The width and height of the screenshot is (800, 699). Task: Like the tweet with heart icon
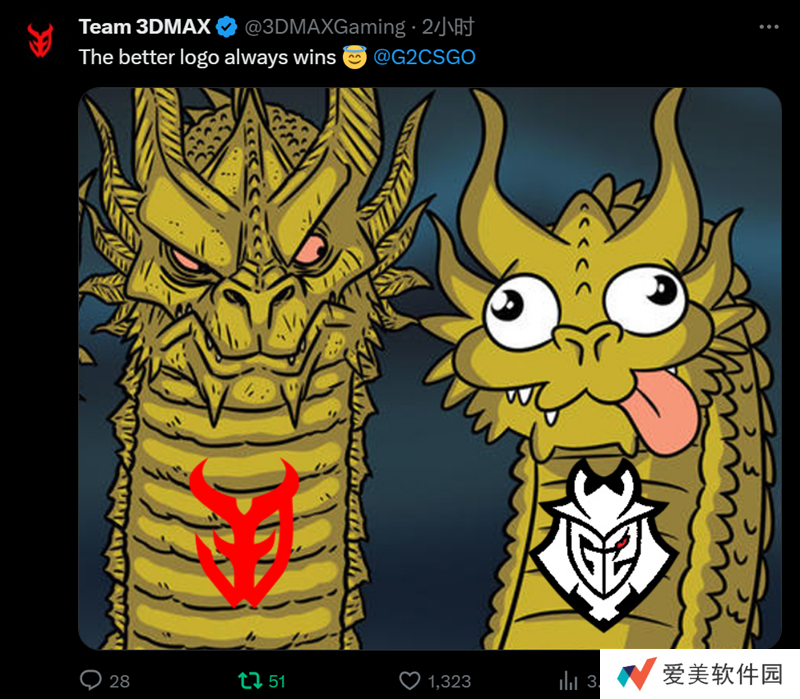click(409, 681)
